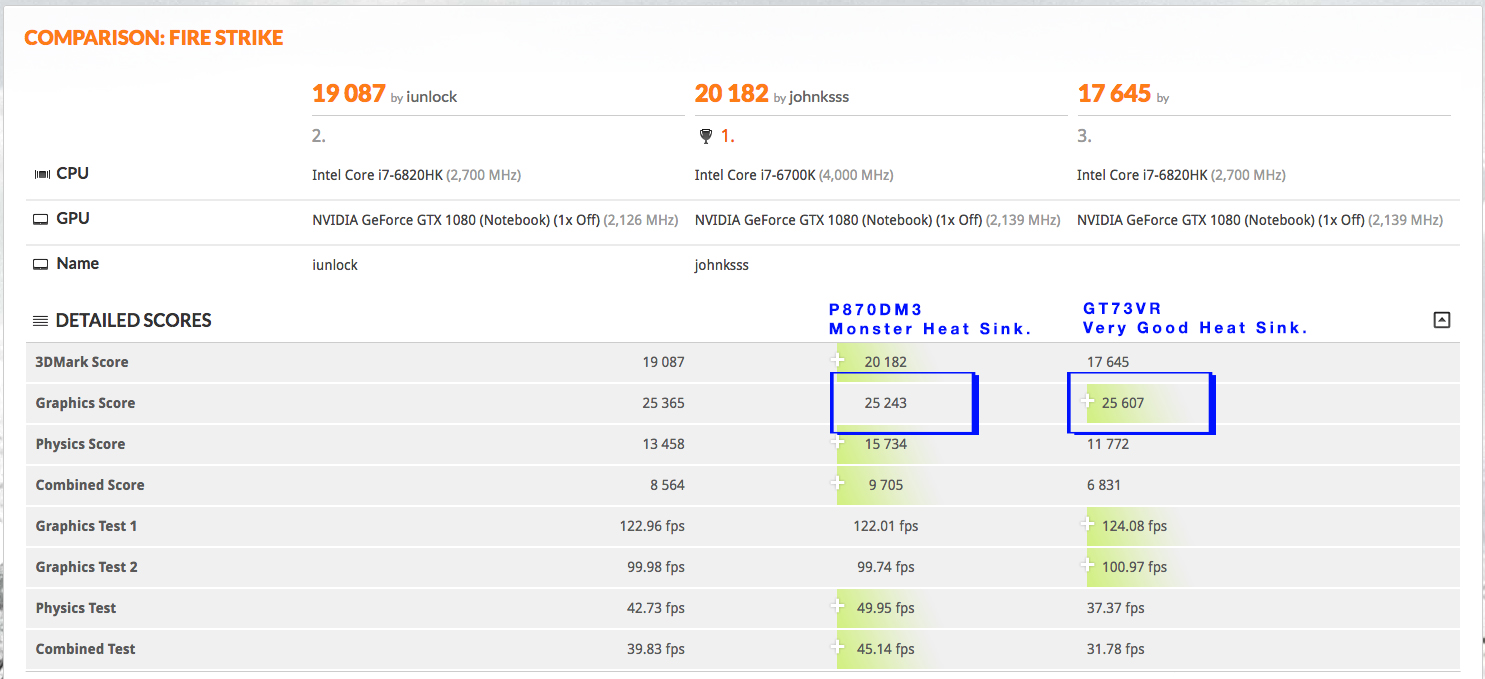Viewport: 1485px width, 679px height.
Task: Click the 122.01 fps value
Action: pyautogui.click(x=885, y=526)
